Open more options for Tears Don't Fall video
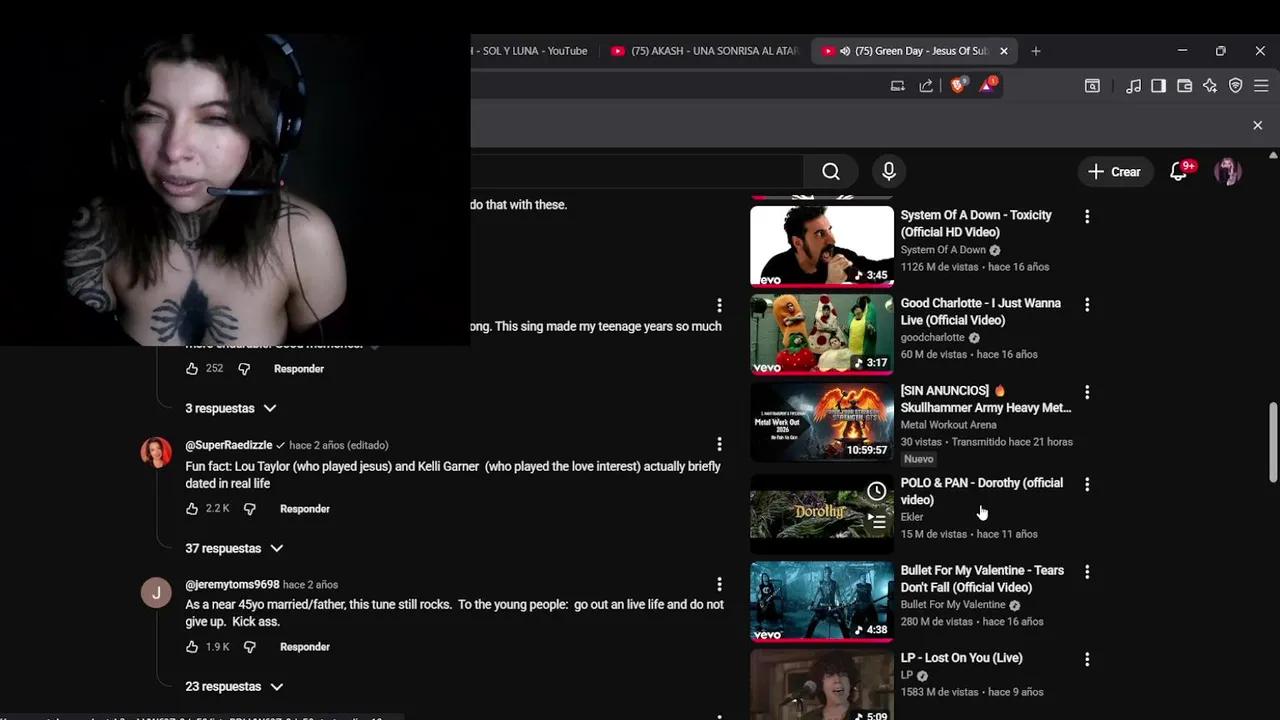The width and height of the screenshot is (1280, 720). (1087, 572)
